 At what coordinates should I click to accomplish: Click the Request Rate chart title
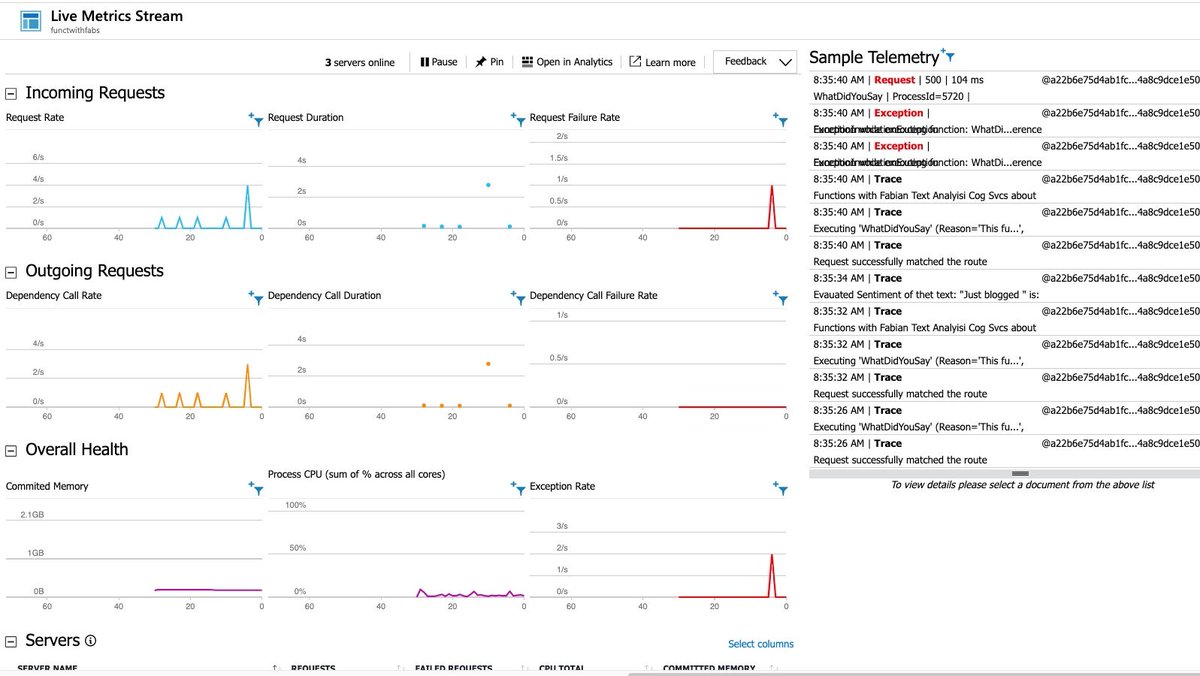(x=35, y=118)
